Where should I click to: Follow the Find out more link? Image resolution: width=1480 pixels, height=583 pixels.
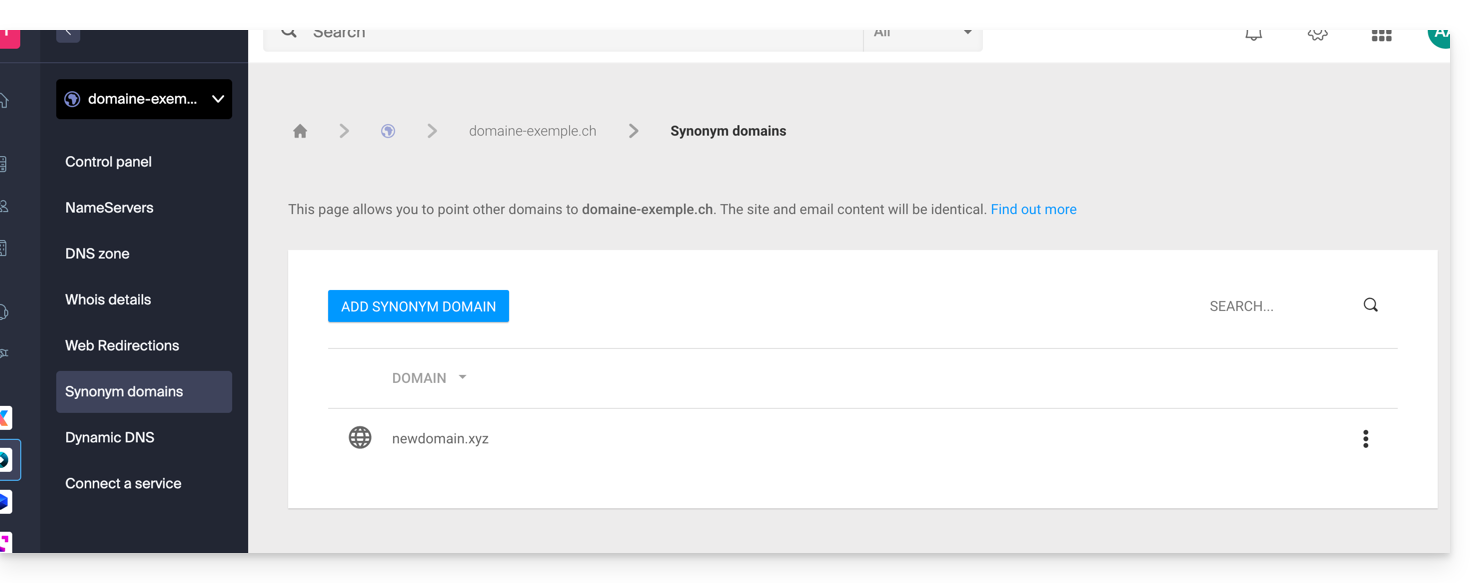click(x=1033, y=210)
